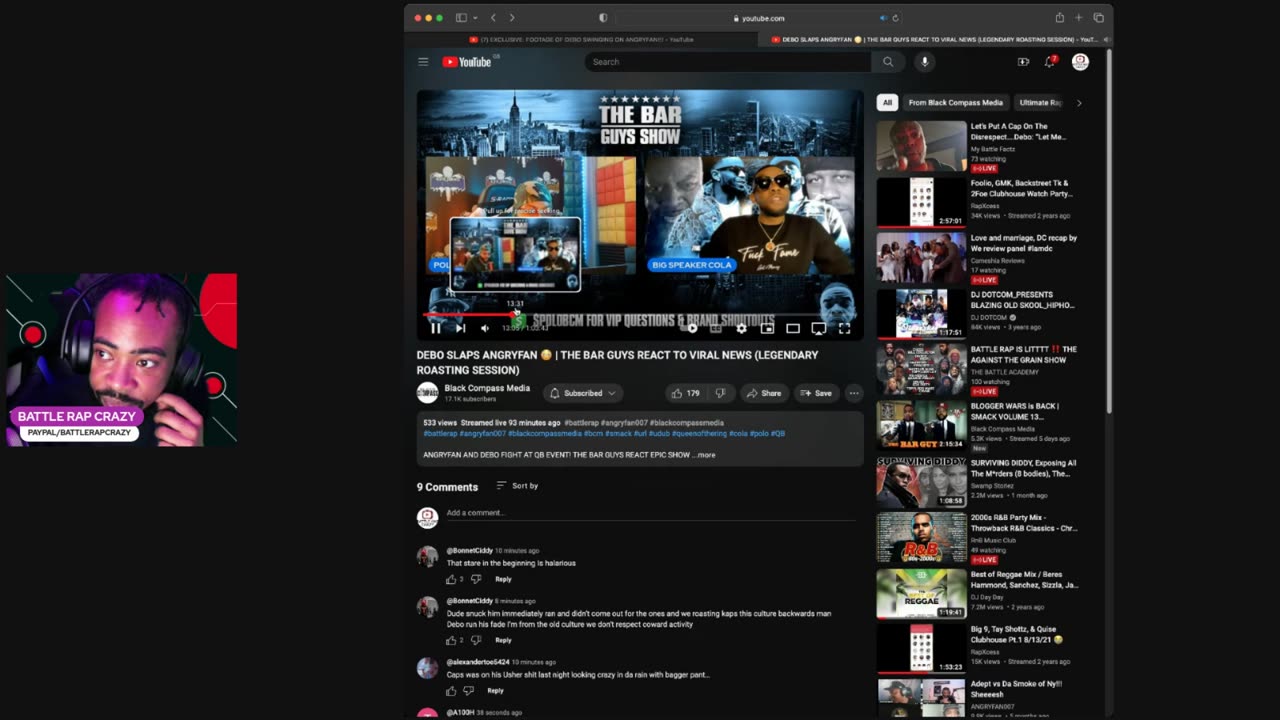Switch to theater mode
Image resolution: width=1280 pixels, height=720 pixels.
coord(793,328)
